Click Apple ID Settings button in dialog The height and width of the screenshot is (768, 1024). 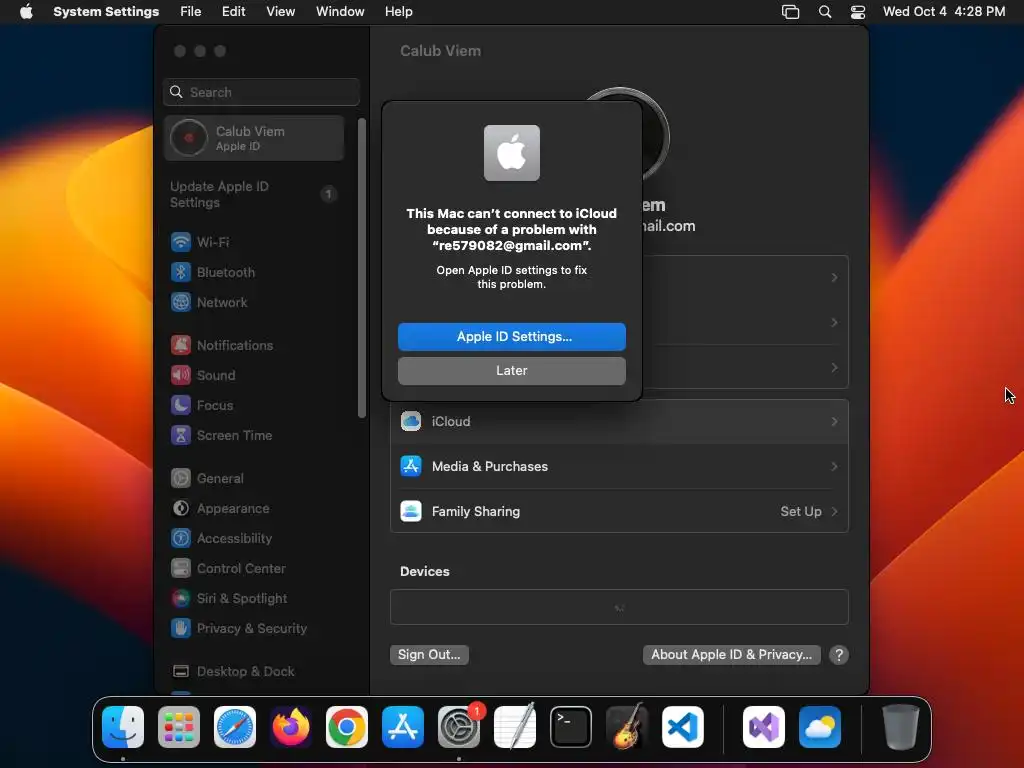(511, 337)
